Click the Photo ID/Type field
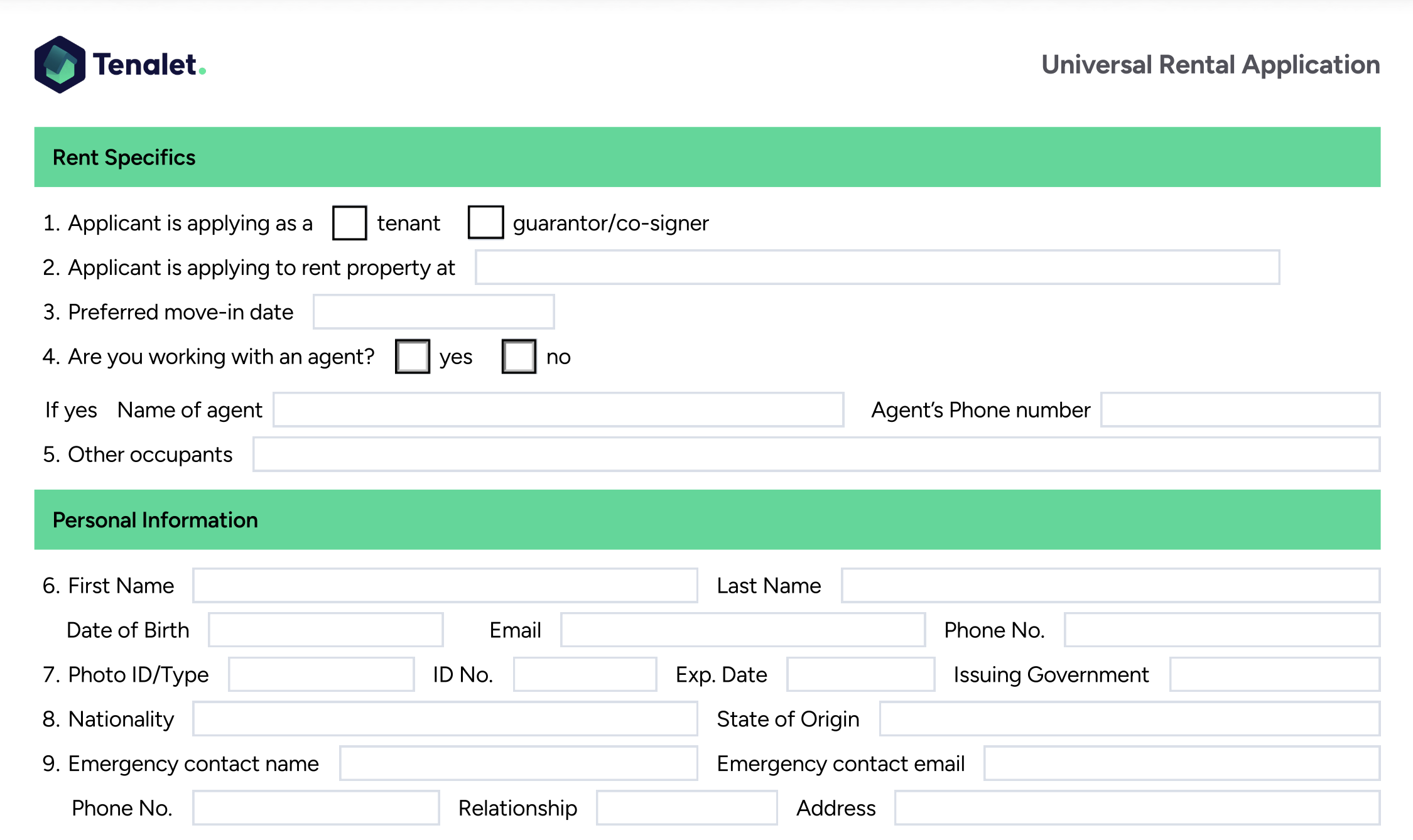The image size is (1413, 840). coord(320,674)
